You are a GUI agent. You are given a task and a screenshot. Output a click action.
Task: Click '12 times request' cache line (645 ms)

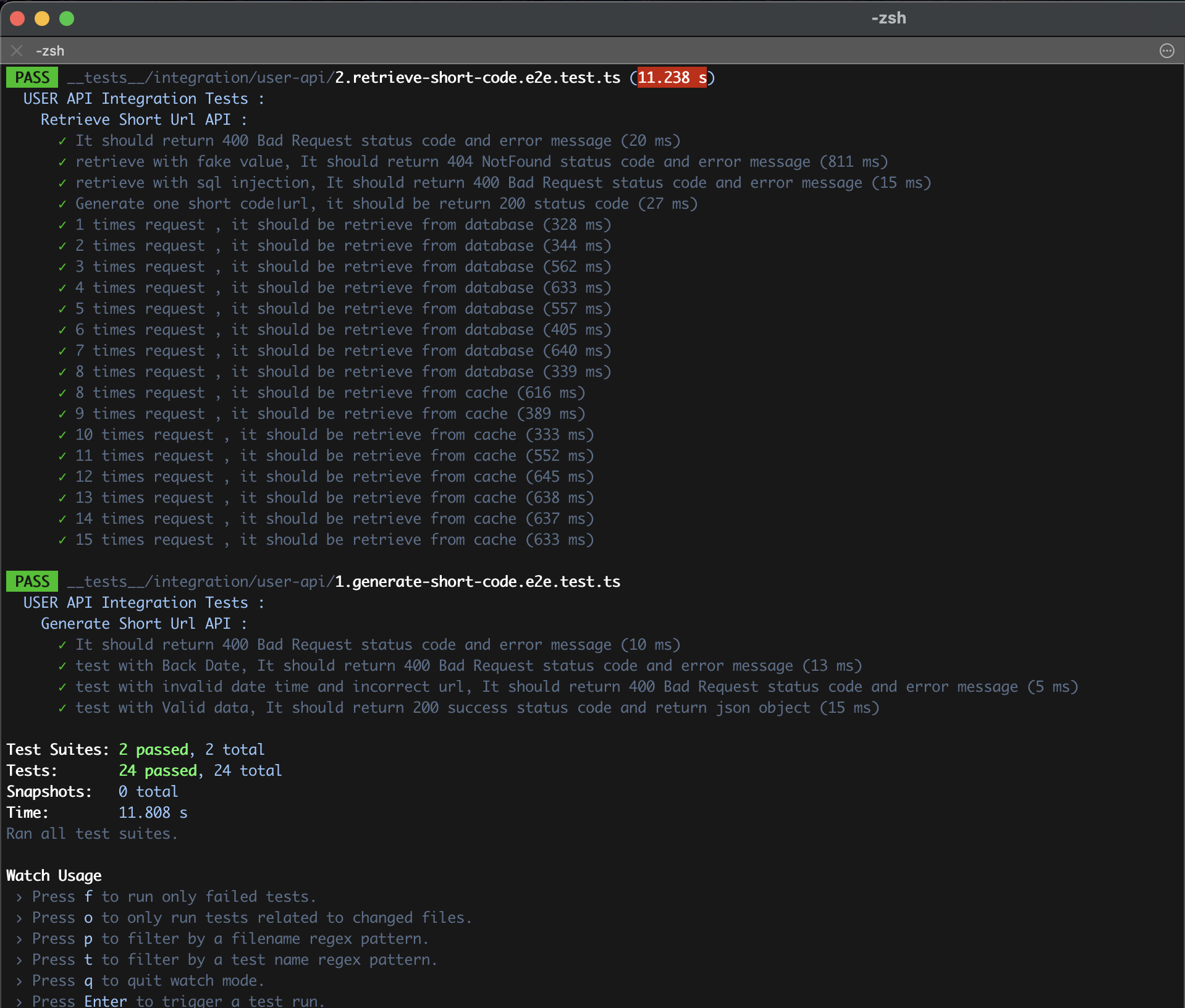point(326,476)
